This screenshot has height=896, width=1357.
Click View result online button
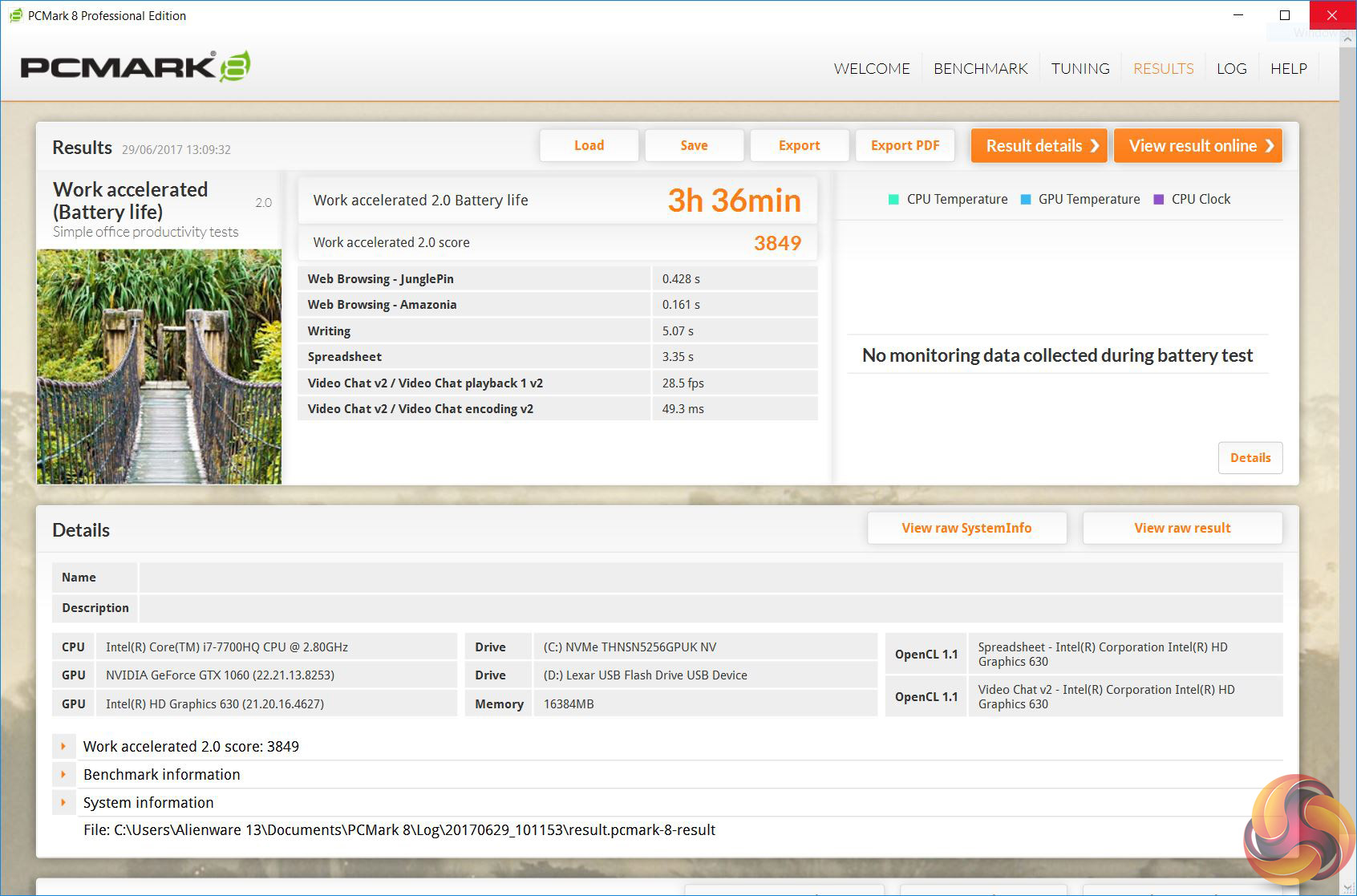[1197, 146]
